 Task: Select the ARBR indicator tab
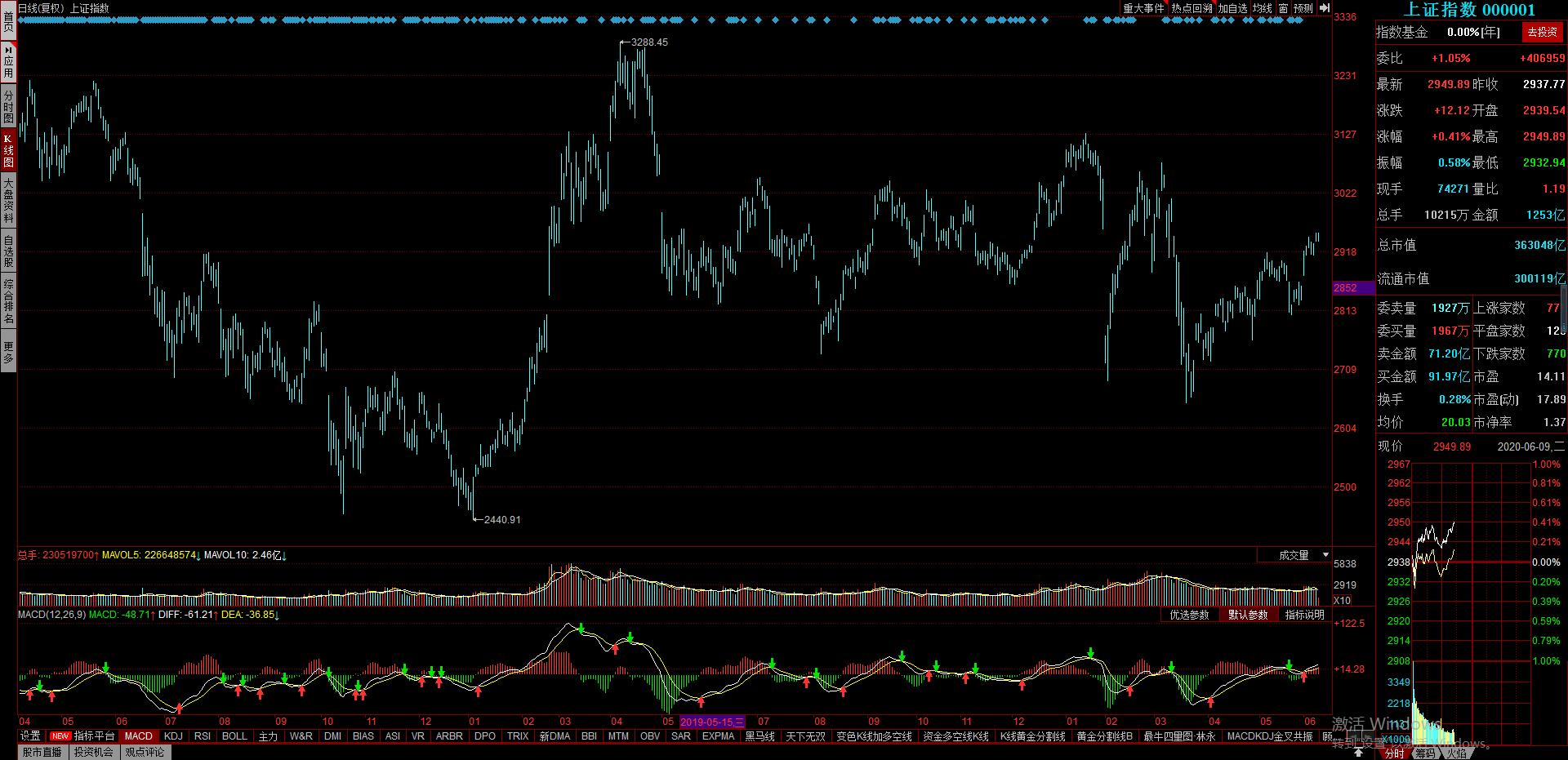coord(449,736)
